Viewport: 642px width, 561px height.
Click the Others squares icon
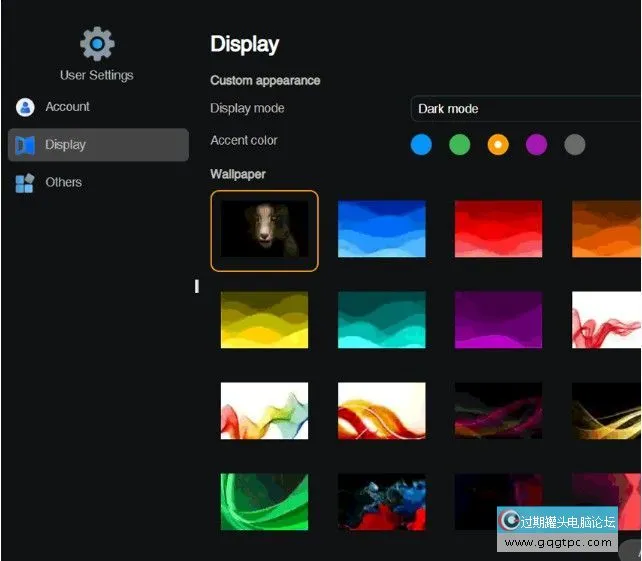tap(25, 183)
